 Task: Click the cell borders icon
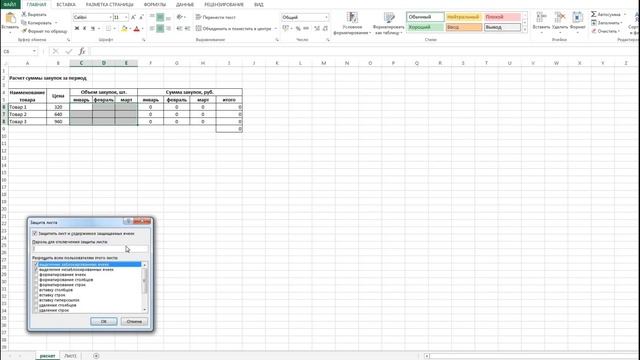point(108,28)
